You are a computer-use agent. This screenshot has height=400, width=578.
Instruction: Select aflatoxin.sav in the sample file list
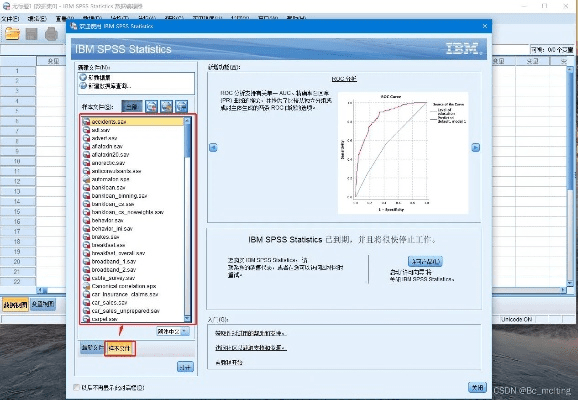pyautogui.click(x=133, y=146)
